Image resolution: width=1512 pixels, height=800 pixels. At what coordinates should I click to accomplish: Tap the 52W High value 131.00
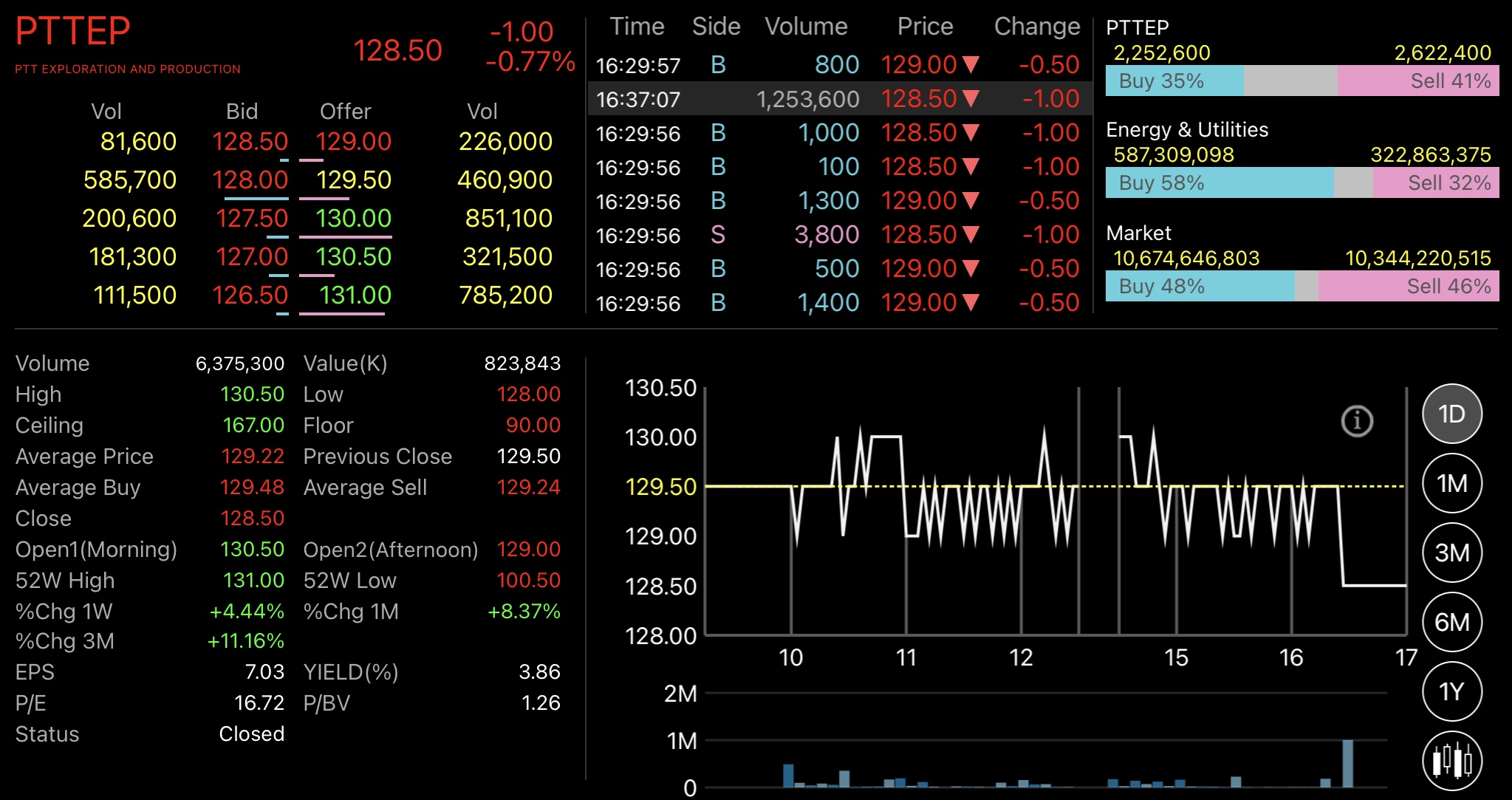(x=253, y=581)
